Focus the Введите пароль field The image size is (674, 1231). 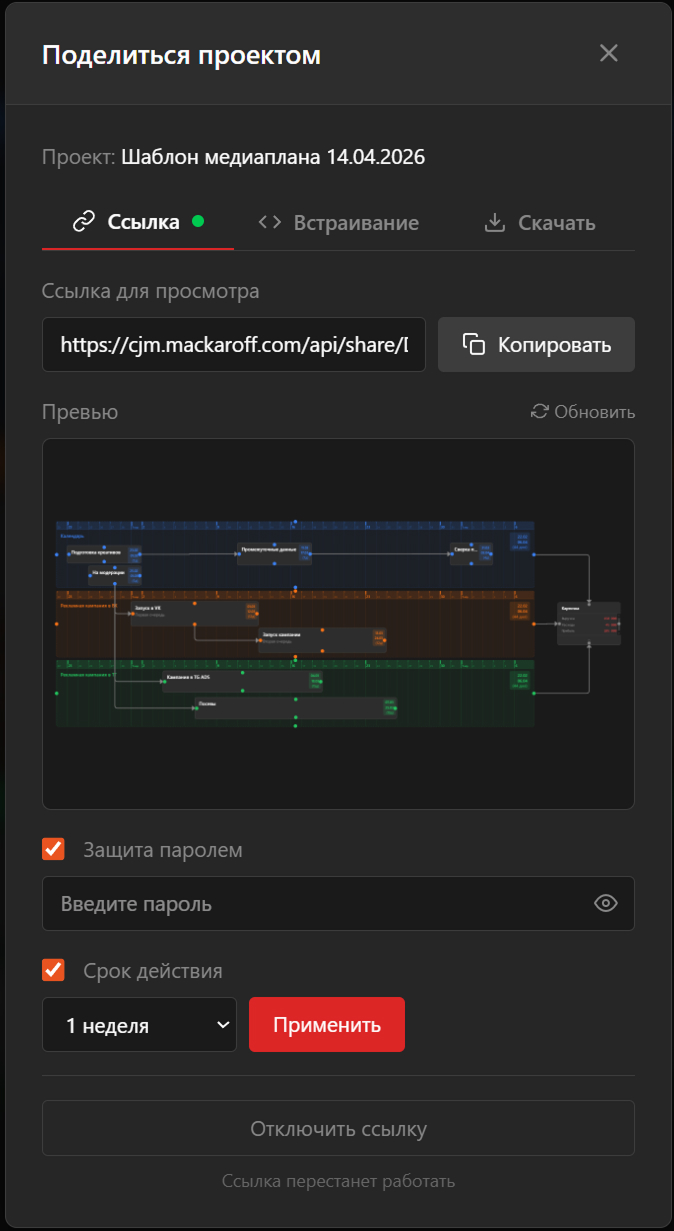point(338,904)
